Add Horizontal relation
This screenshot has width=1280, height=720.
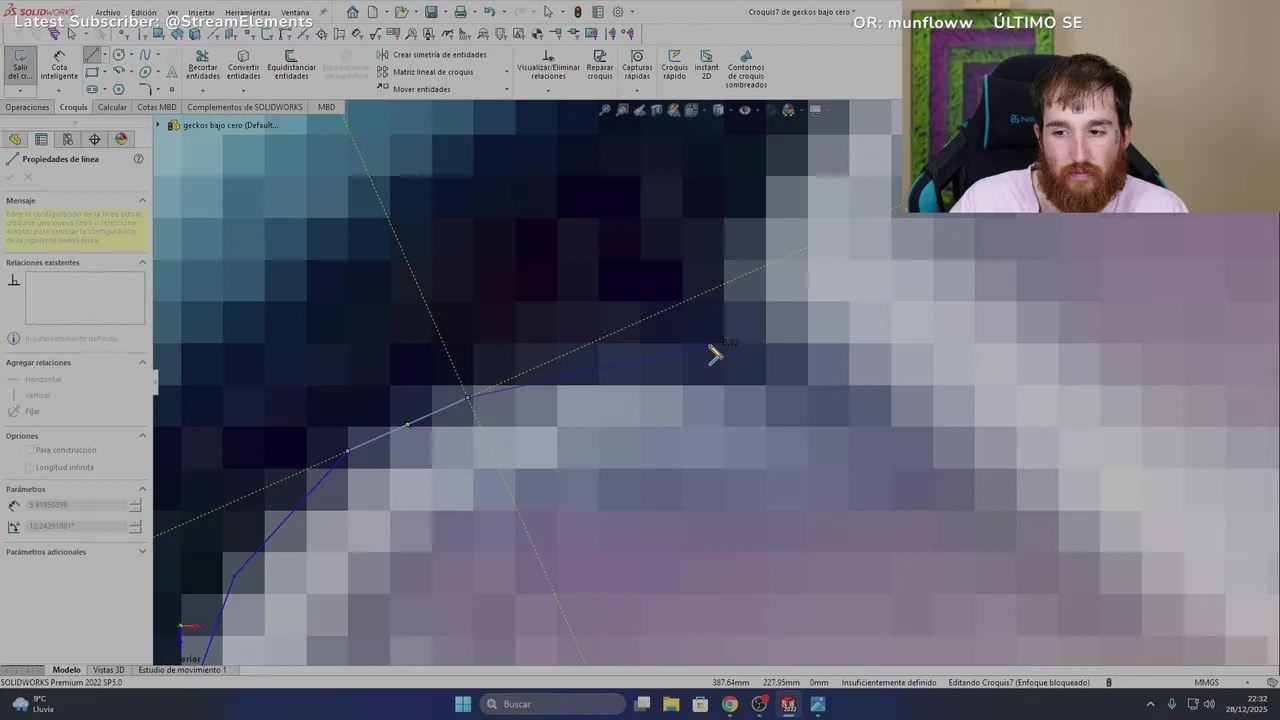[35, 379]
